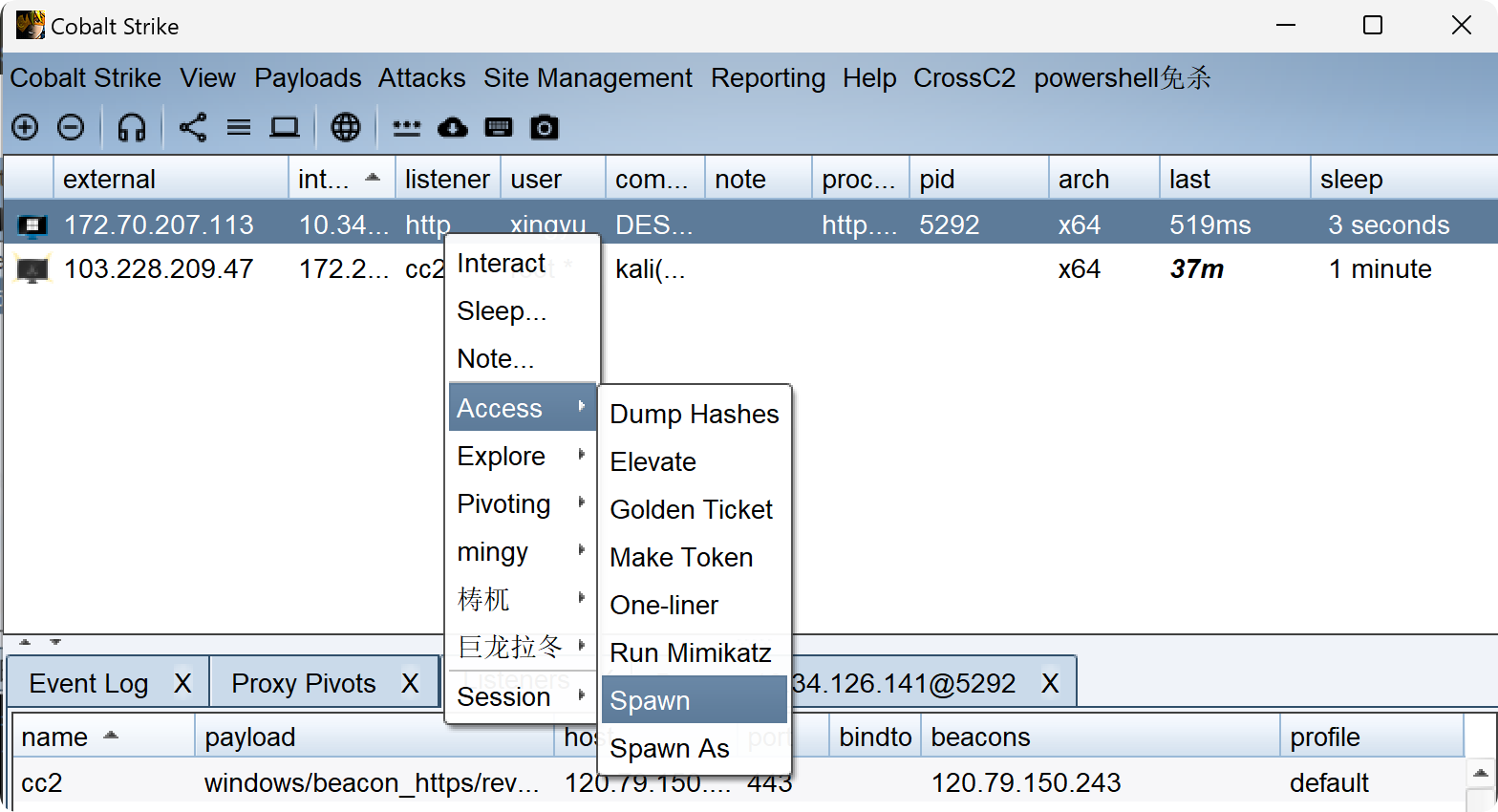The width and height of the screenshot is (1498, 812).
Task: Open the Help menu
Action: point(869,77)
